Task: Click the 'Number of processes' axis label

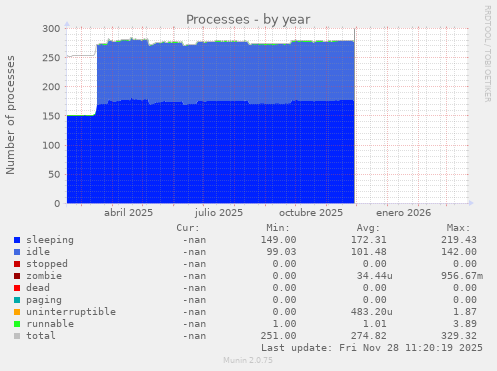Action: (x=10, y=115)
